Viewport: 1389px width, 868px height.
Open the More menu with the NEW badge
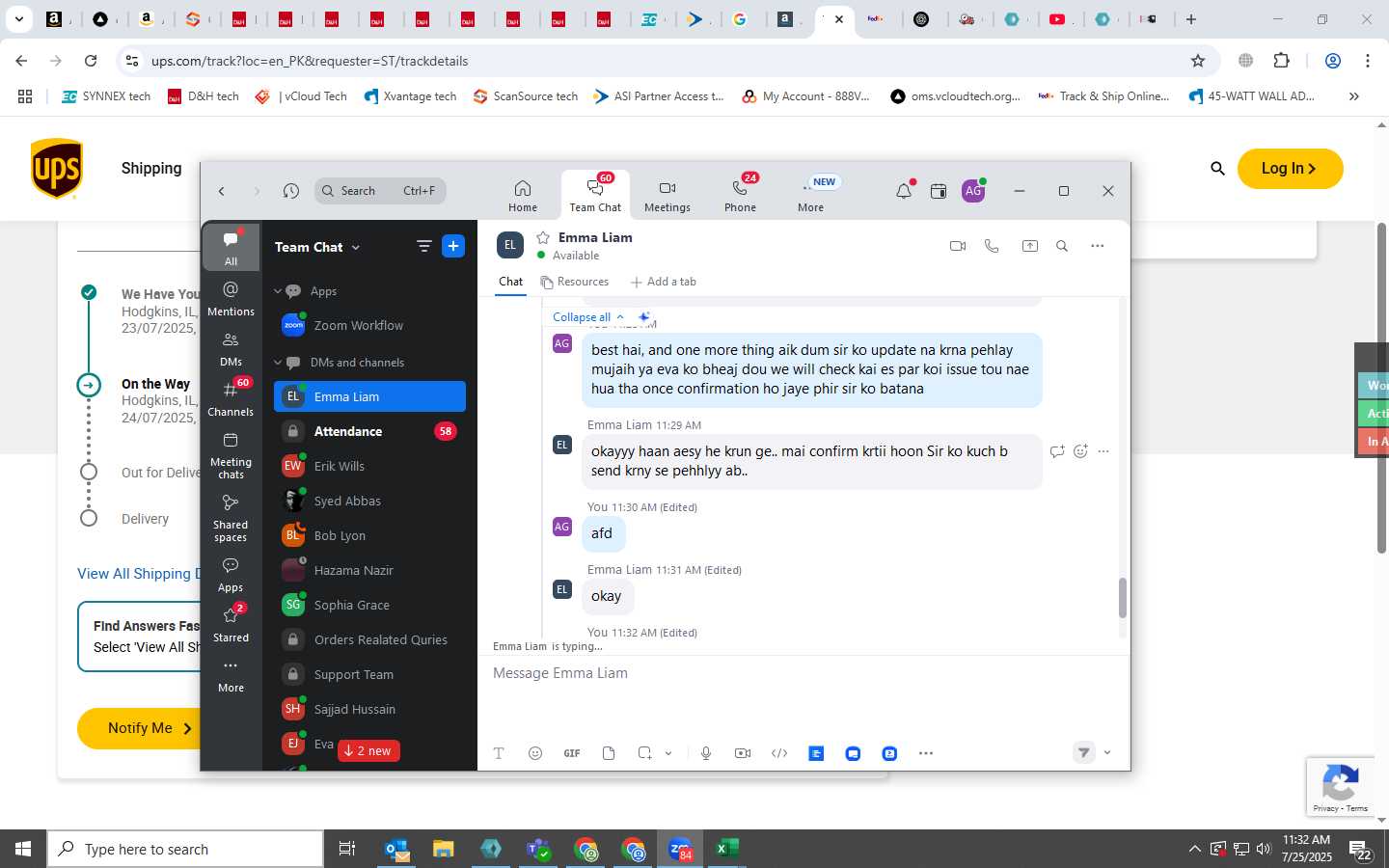coord(811,196)
